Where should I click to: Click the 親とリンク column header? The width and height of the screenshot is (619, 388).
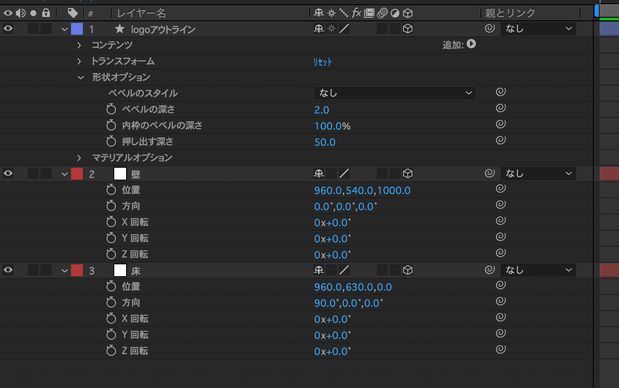point(510,13)
